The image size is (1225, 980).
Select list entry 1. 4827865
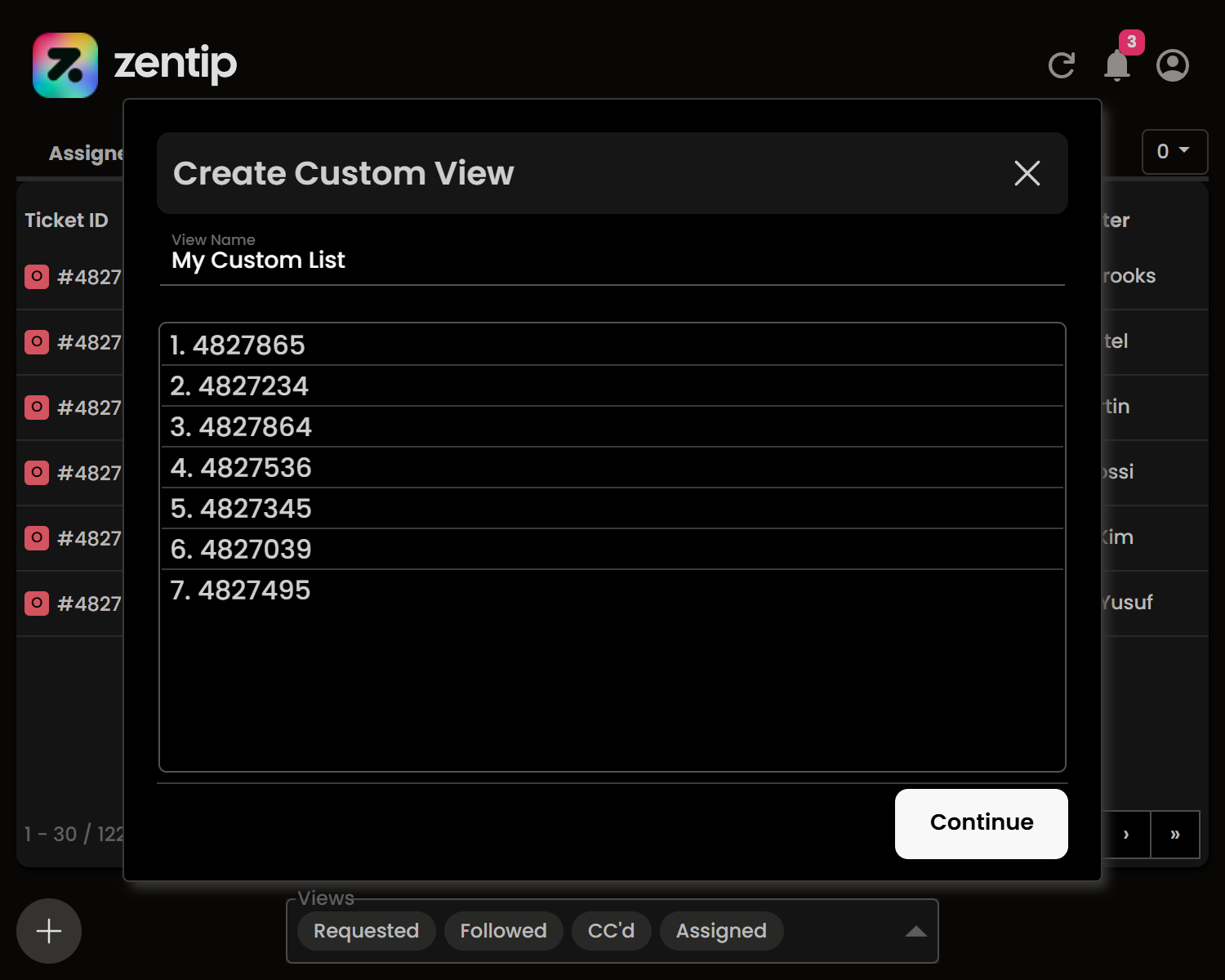tap(612, 345)
